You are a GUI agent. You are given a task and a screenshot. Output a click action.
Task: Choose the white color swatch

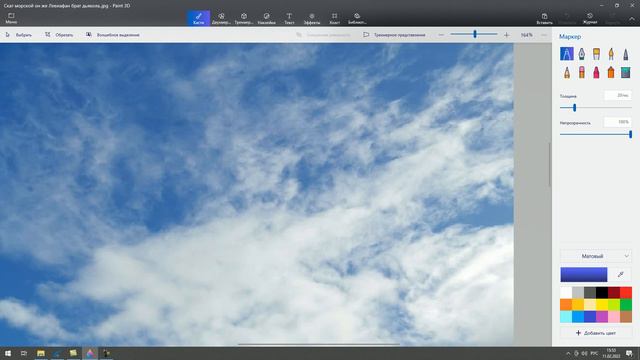point(566,292)
